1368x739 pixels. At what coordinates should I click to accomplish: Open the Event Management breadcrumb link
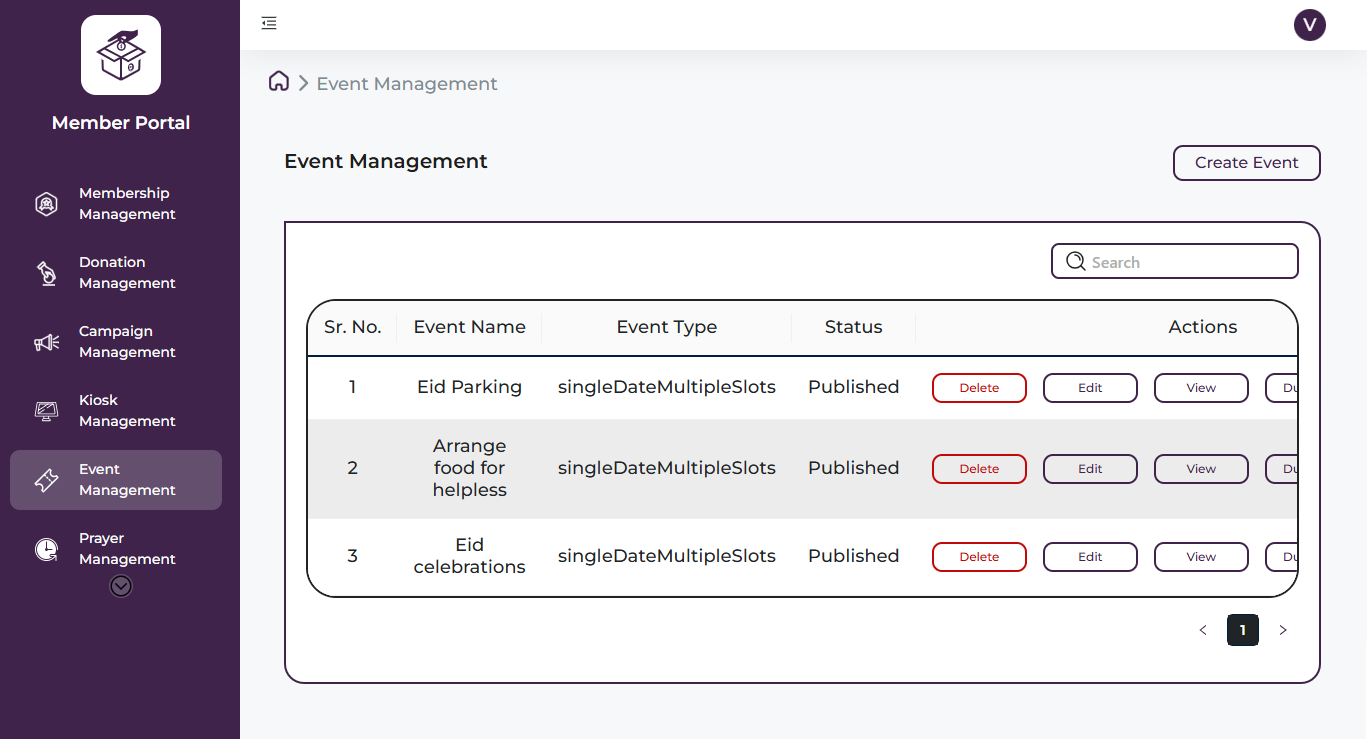pos(406,83)
